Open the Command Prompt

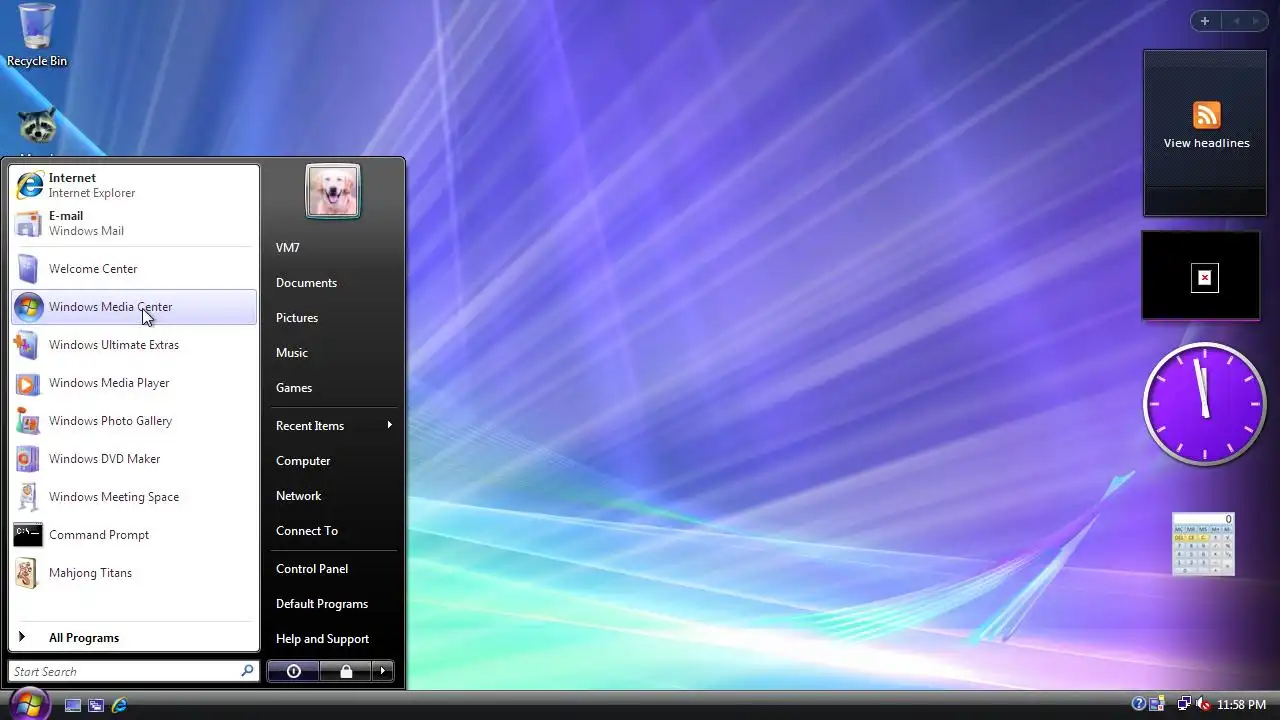coord(133,535)
